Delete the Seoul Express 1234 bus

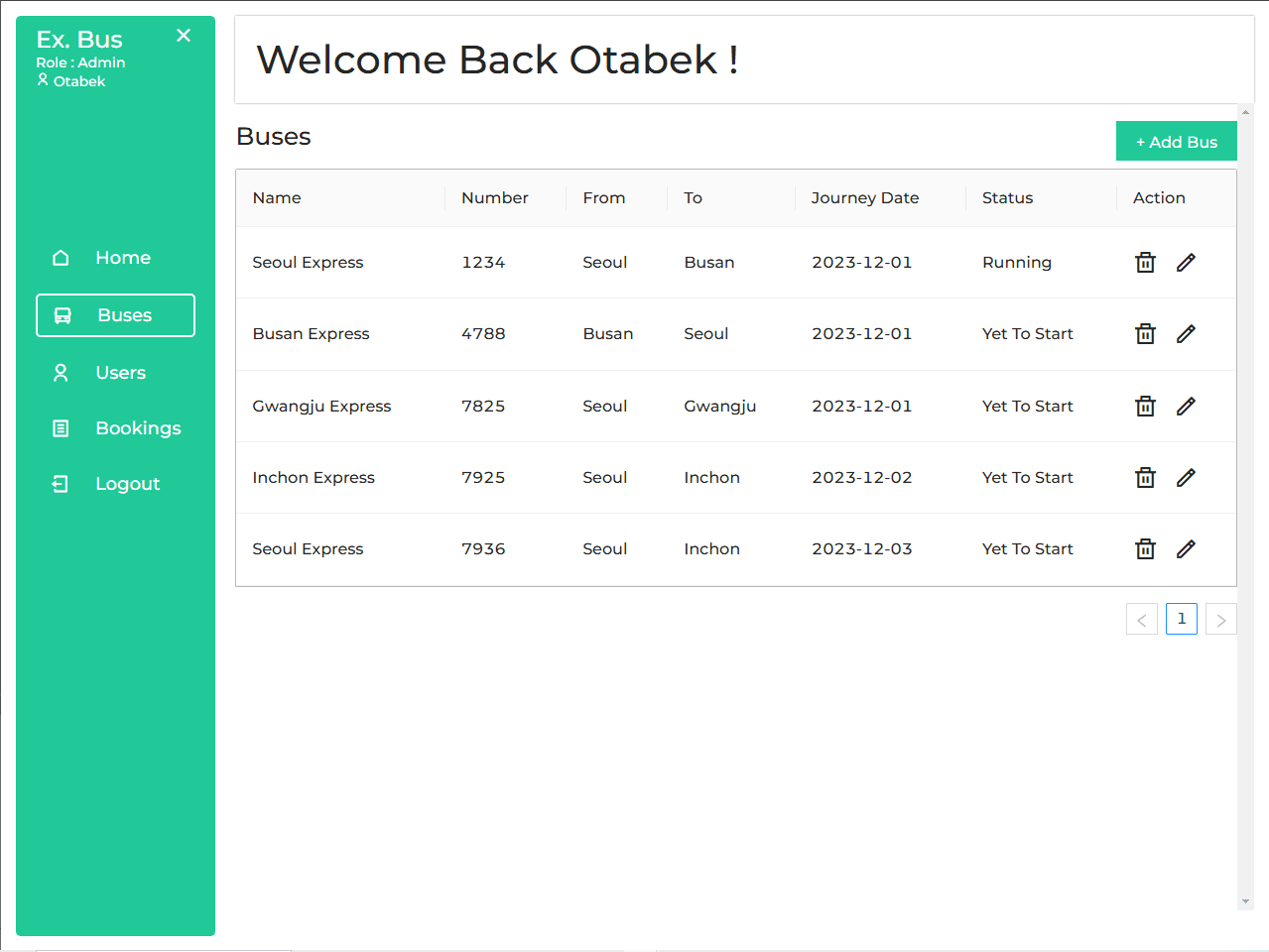tap(1145, 263)
